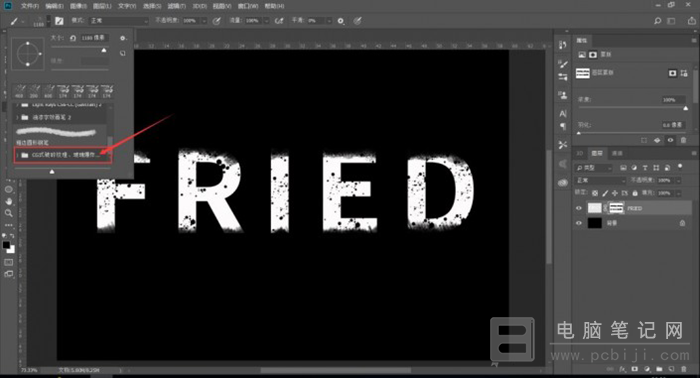700x378 pixels.
Task: Toggle mask visibility eye in Properties
Action: [670, 140]
